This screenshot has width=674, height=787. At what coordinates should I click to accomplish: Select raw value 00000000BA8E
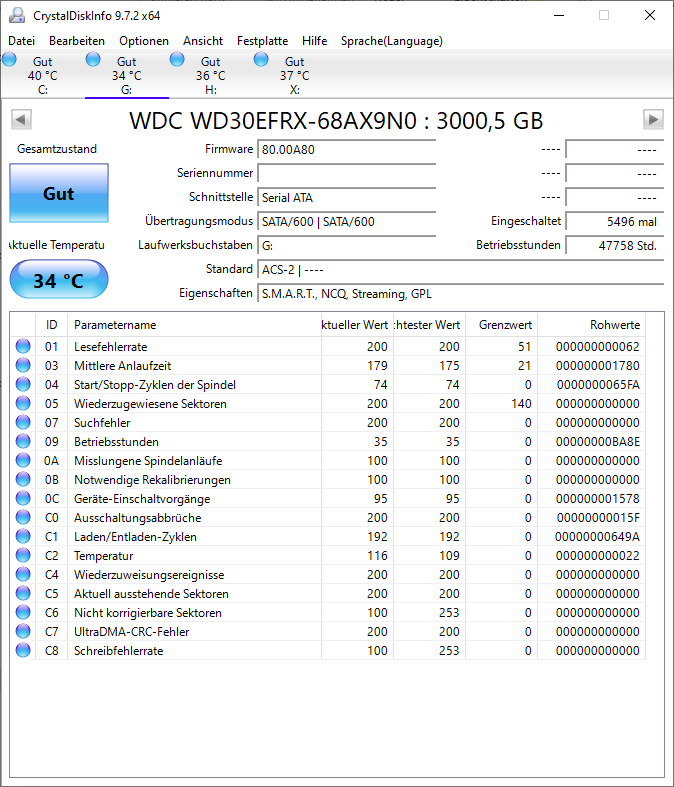(x=598, y=442)
